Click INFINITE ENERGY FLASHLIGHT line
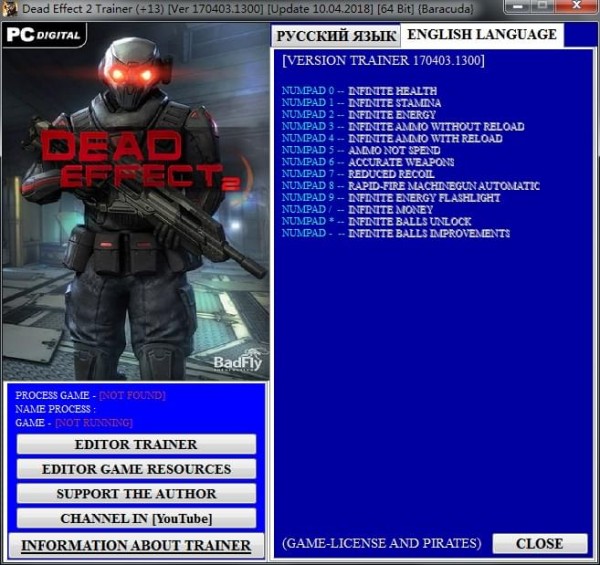This screenshot has height=565, width=600. [391, 198]
